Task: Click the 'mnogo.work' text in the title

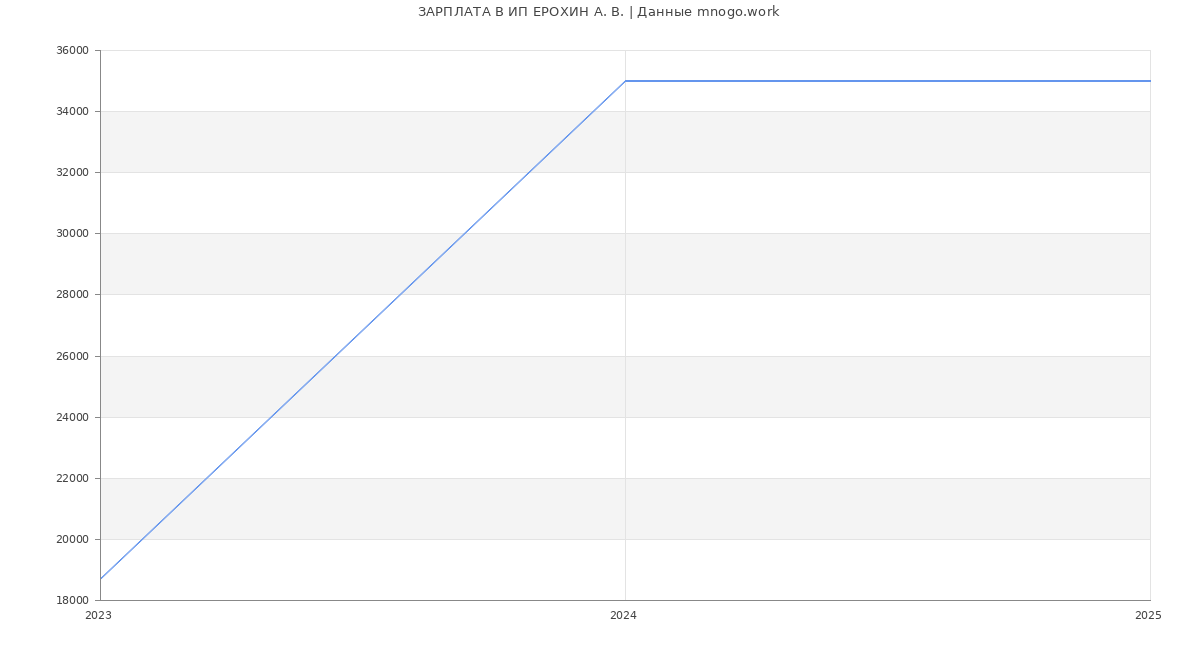Action: [x=738, y=12]
